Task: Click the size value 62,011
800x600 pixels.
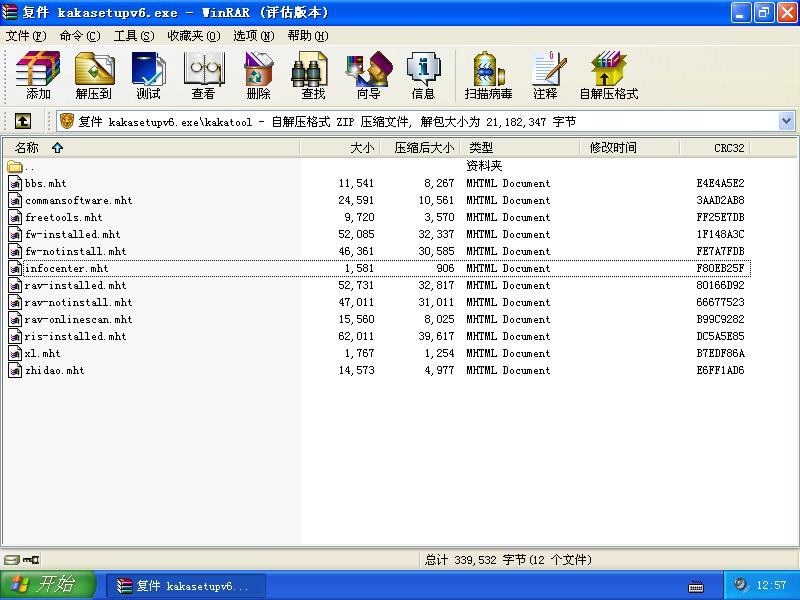Action: pyautogui.click(x=356, y=336)
